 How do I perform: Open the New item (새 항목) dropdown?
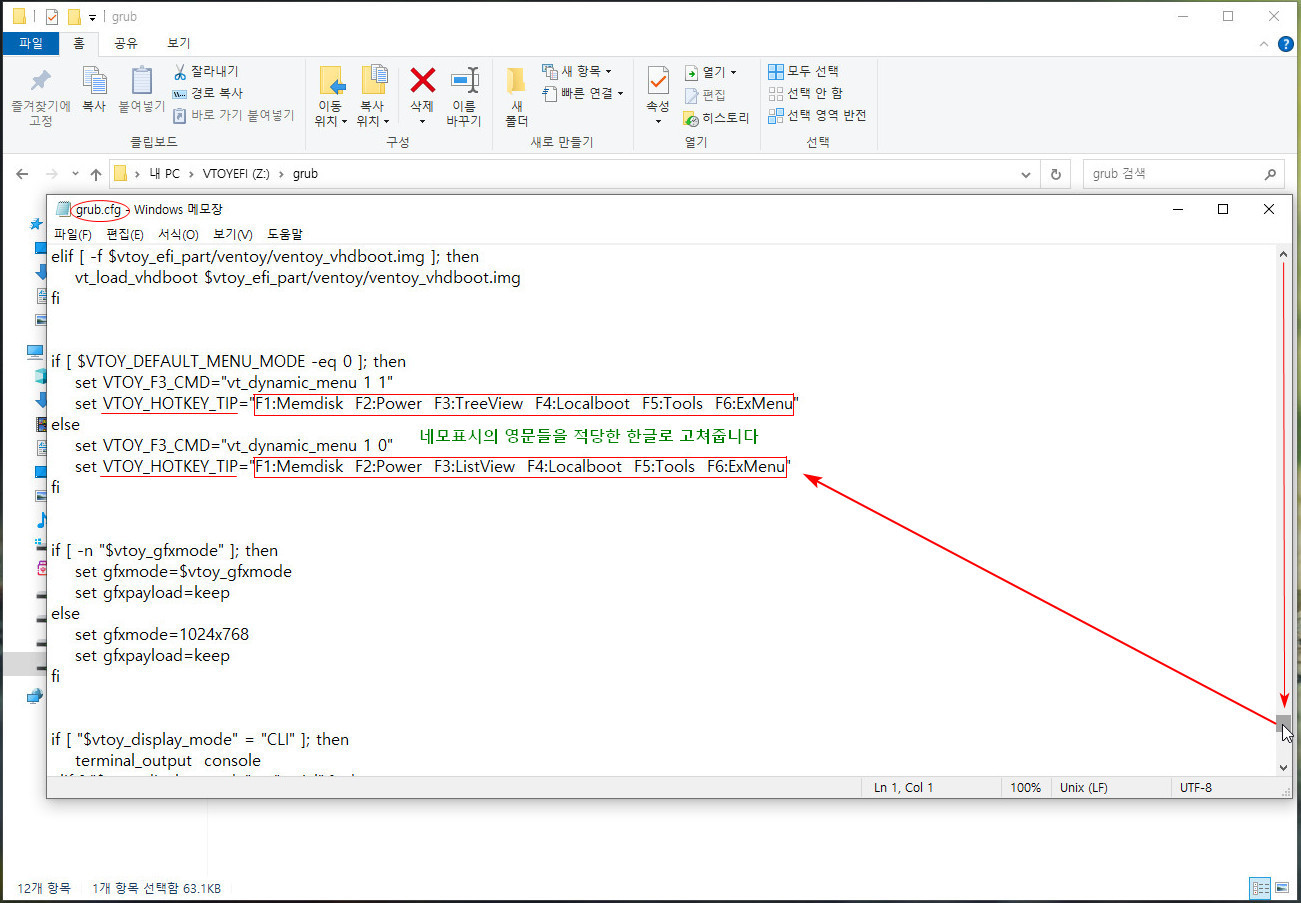[577, 71]
